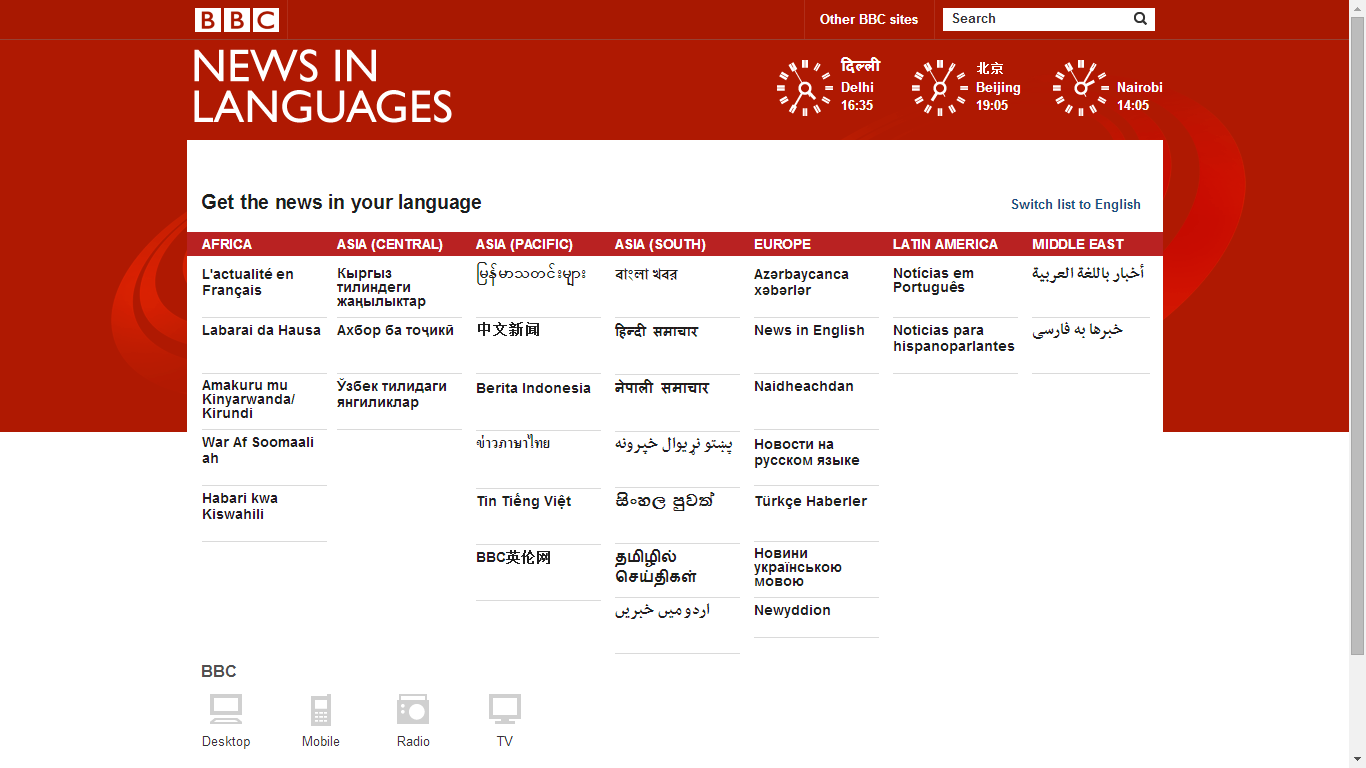Select the AFRICA region heading
The image size is (1366, 768).
click(x=227, y=244)
